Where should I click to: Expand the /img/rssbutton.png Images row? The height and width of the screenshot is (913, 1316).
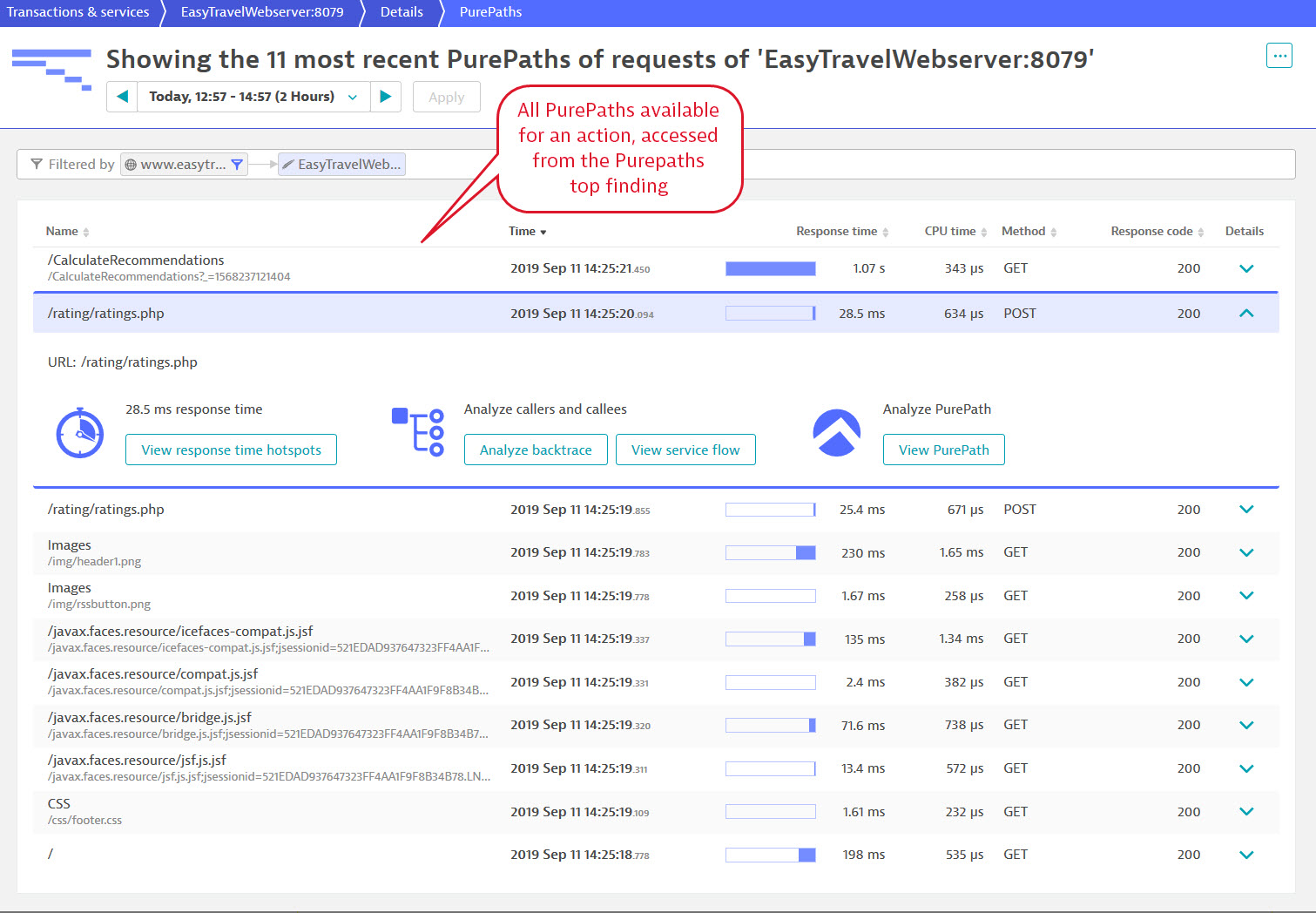coord(1246,596)
